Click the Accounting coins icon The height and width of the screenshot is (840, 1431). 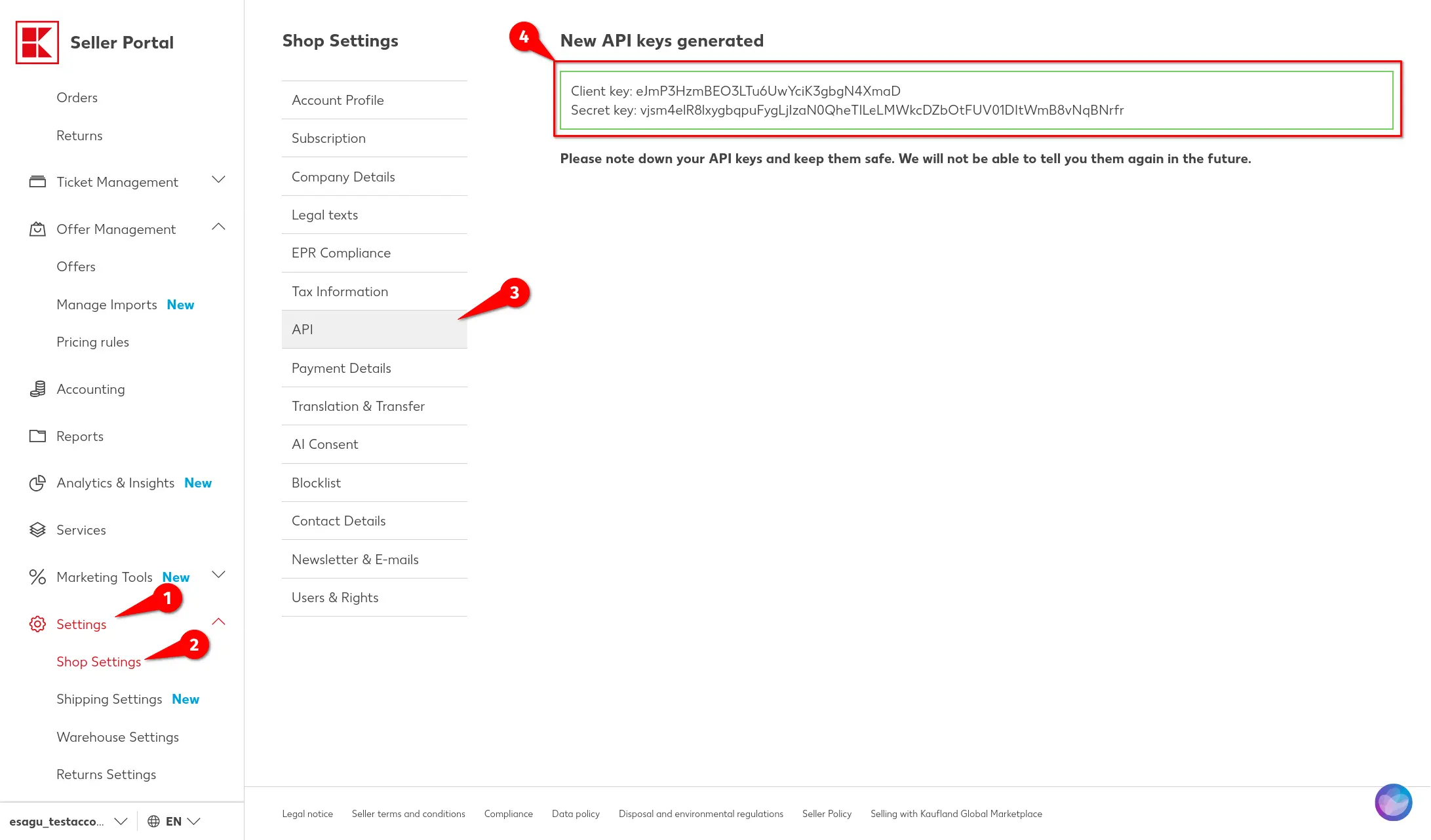pos(37,389)
